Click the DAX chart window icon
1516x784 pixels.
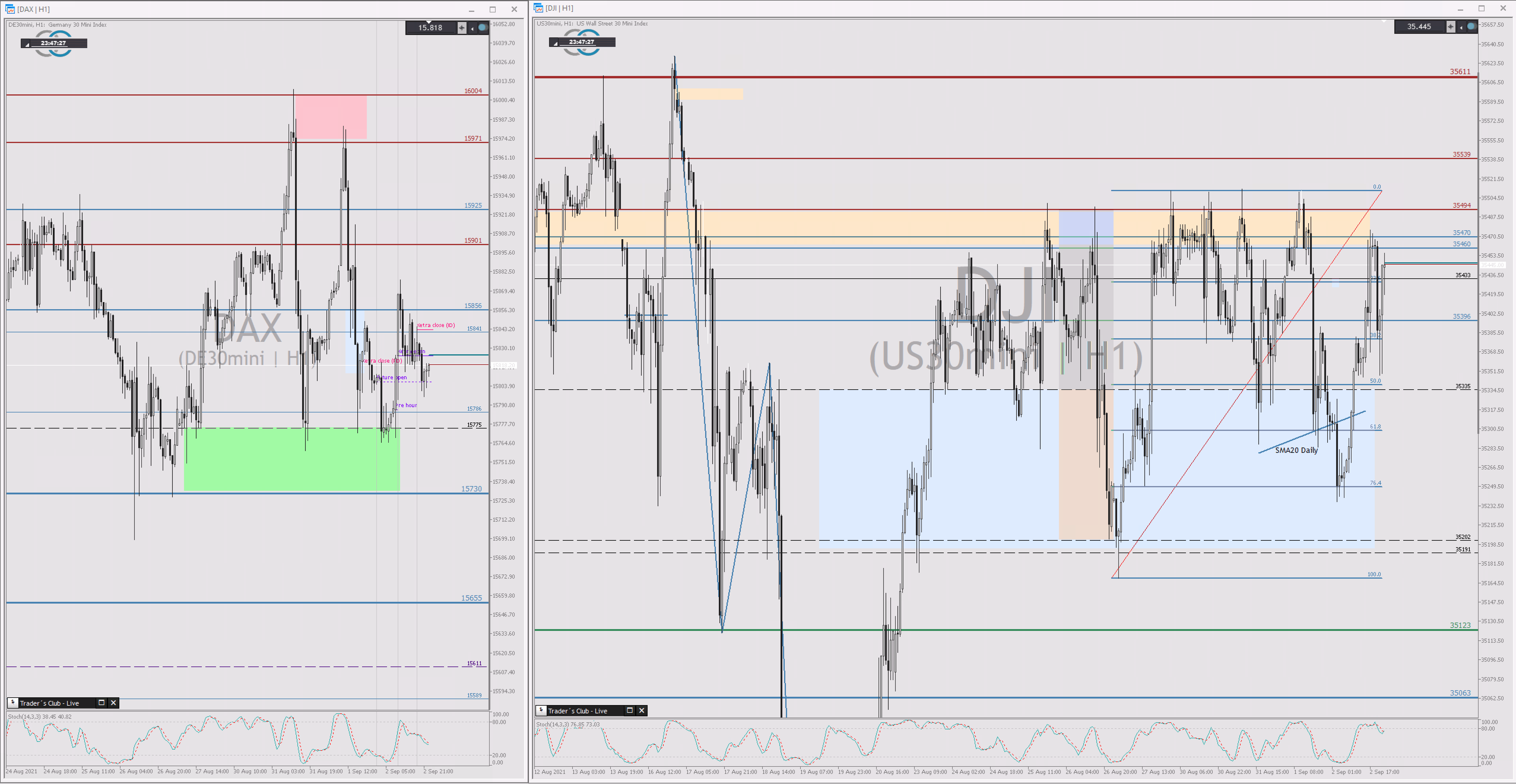click(10, 9)
